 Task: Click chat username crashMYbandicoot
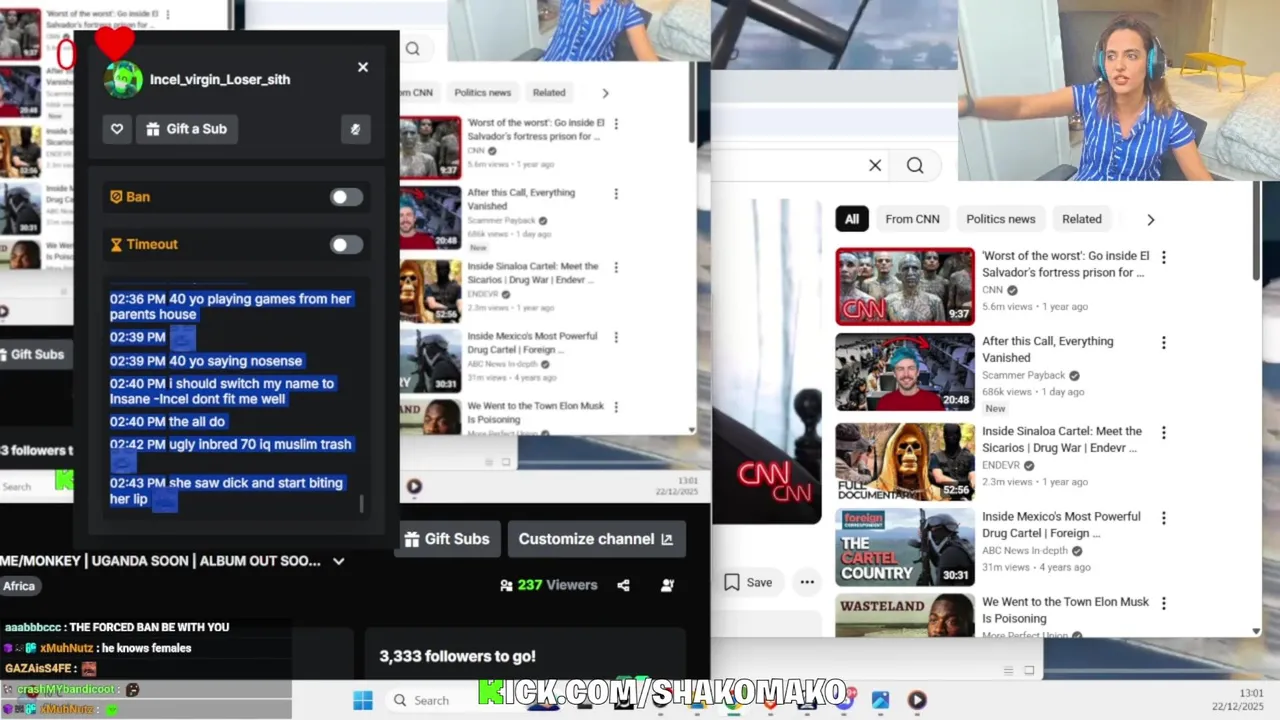[66, 689]
